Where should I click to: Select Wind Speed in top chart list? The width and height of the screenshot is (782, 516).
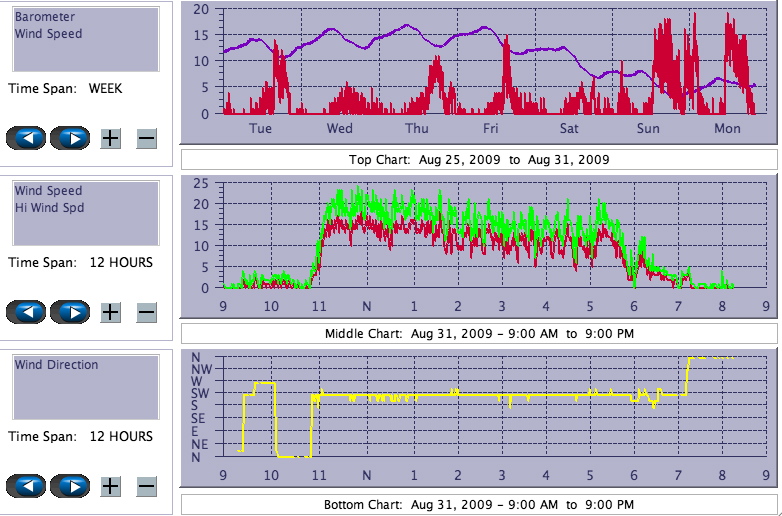[x=48, y=33]
